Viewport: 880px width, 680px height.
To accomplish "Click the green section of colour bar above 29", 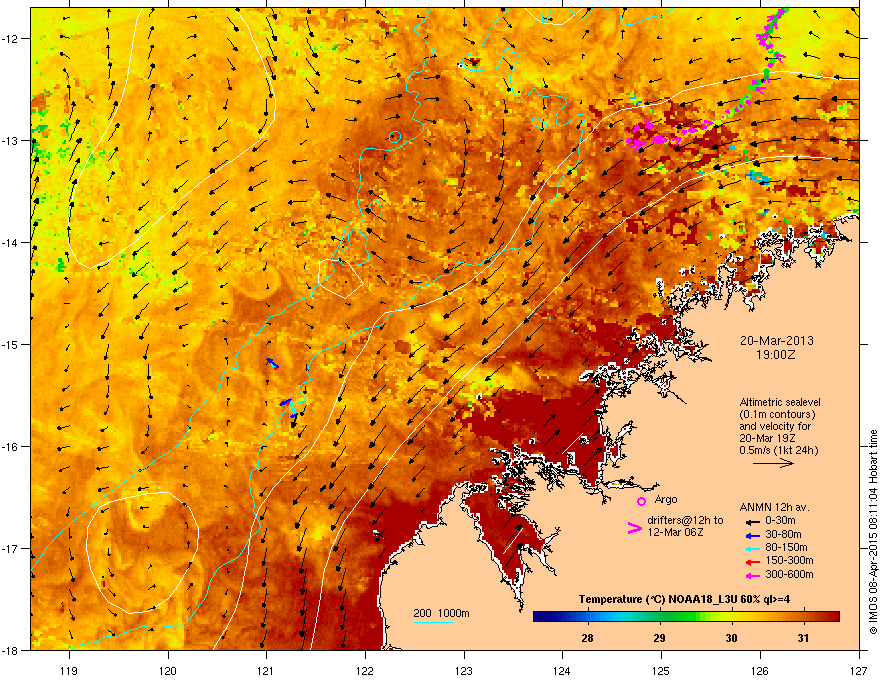I will click(x=662, y=617).
